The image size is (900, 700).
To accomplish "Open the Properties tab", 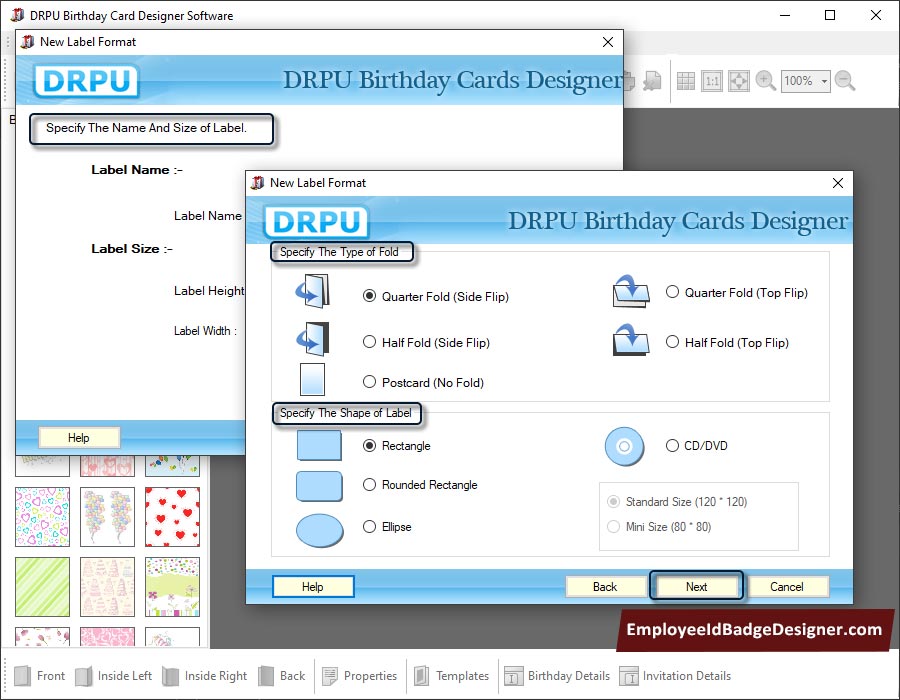I will coord(359,675).
